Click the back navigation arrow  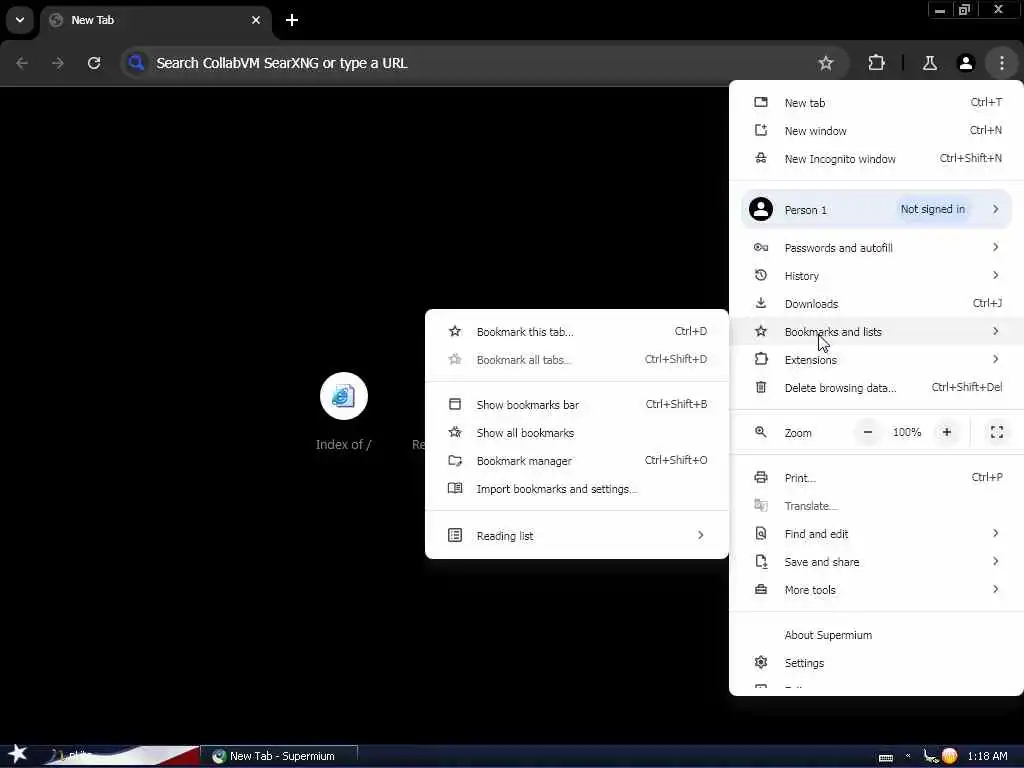pyautogui.click(x=22, y=63)
